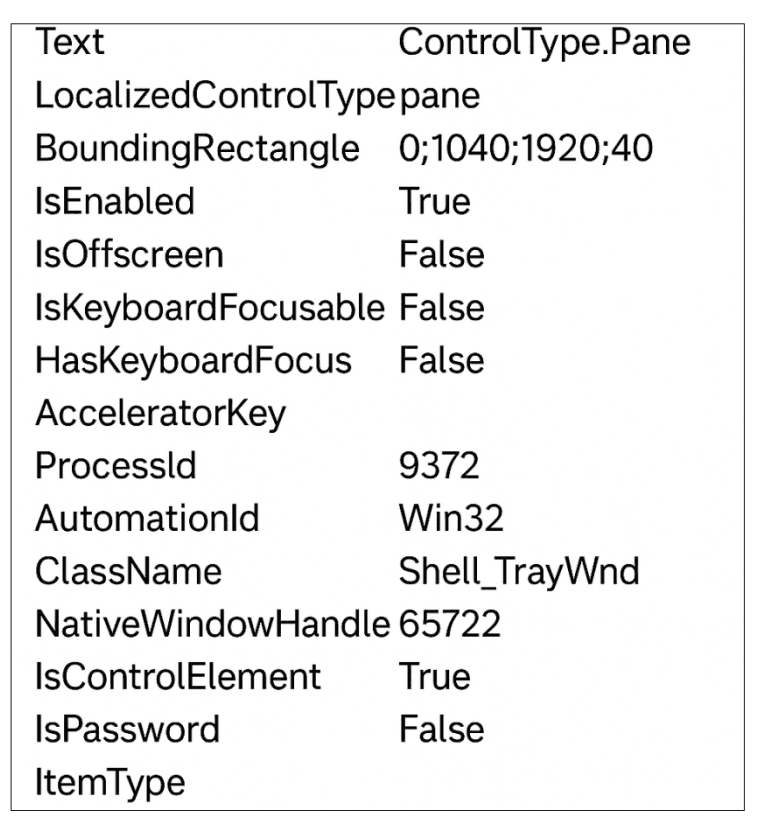Select the BoundingRectangle property row label
Screen dimensions: 760x818
tap(197, 150)
